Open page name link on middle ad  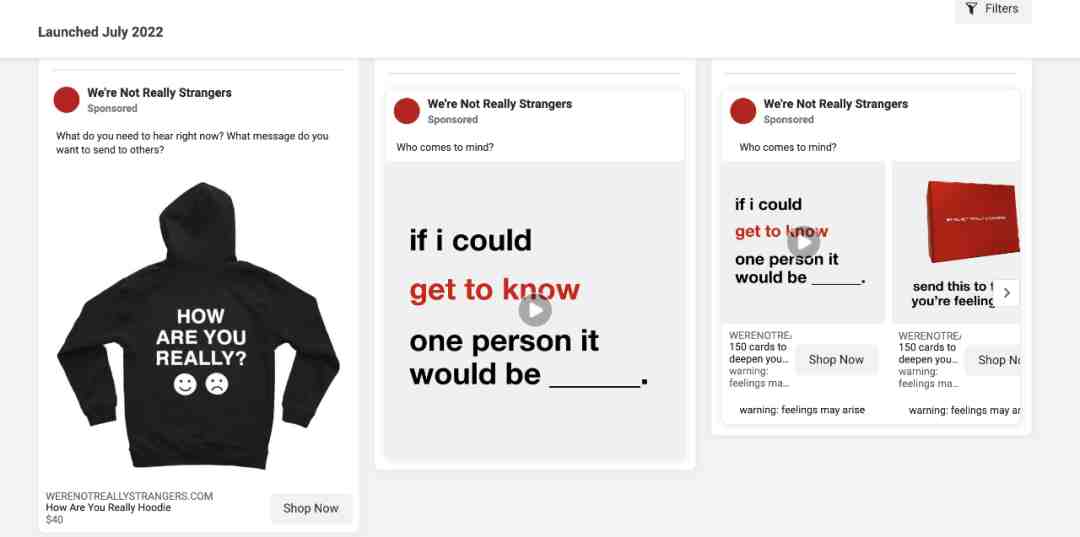(499, 104)
